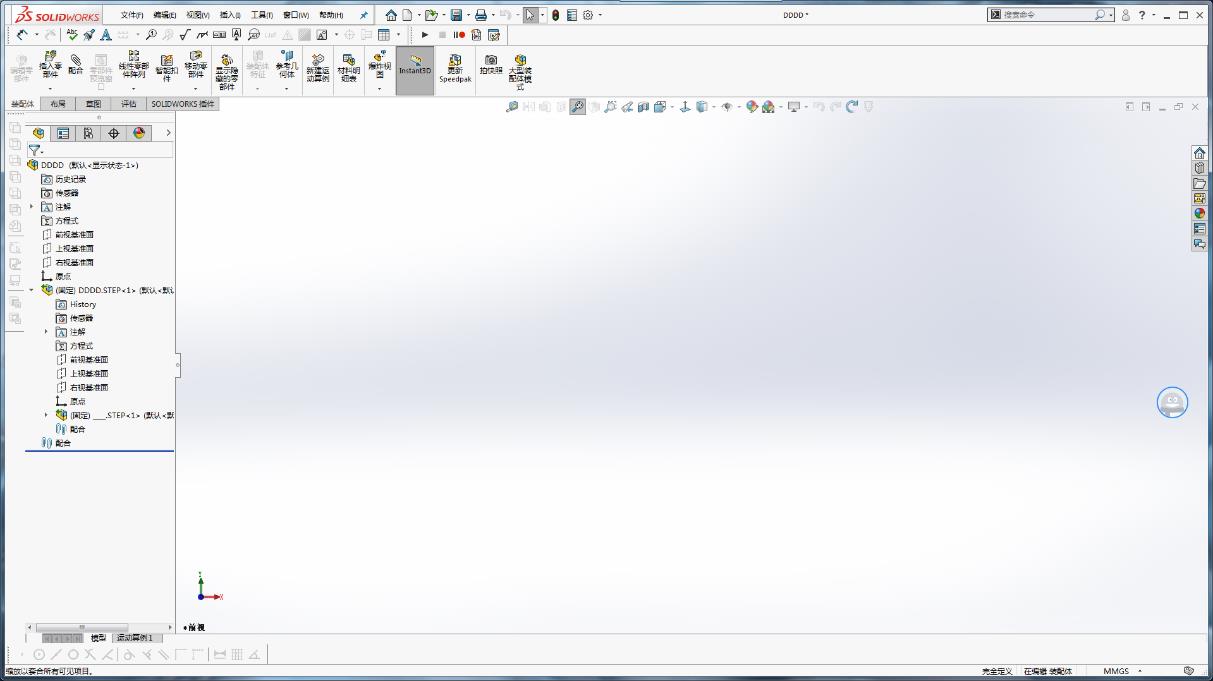Select the History item under DDDD.STEP

point(76,304)
